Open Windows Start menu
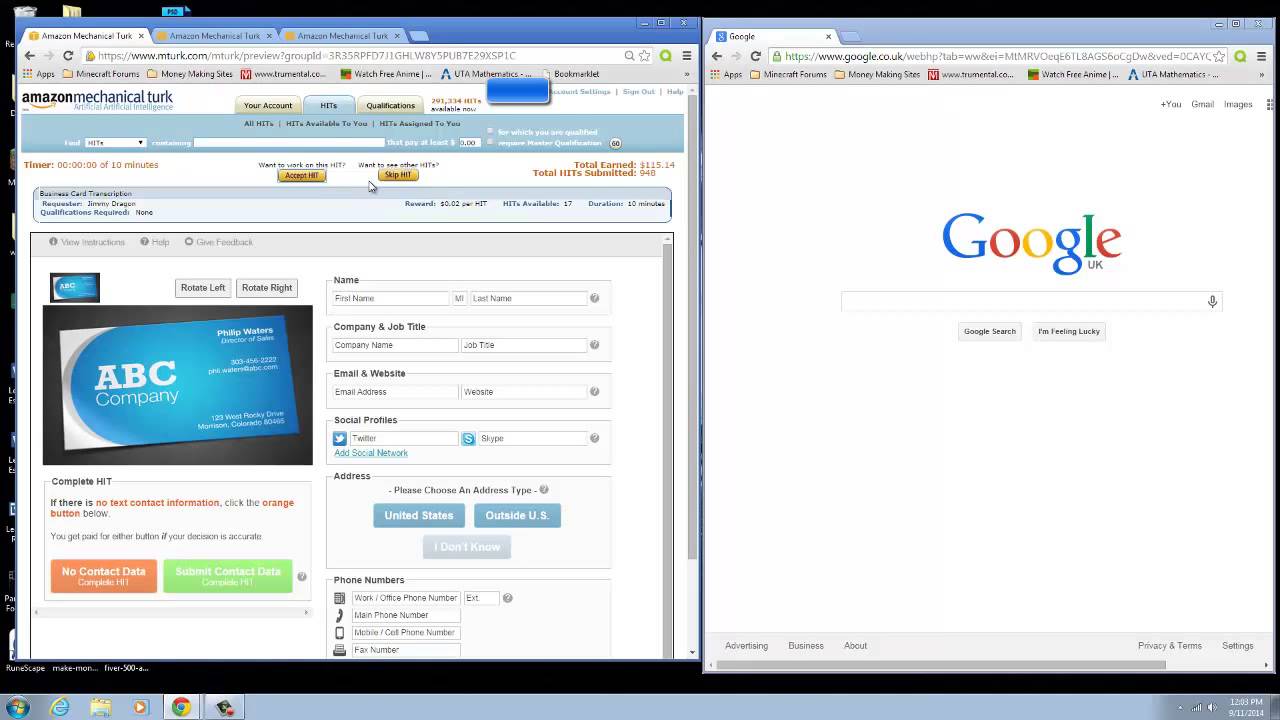 click(x=17, y=707)
